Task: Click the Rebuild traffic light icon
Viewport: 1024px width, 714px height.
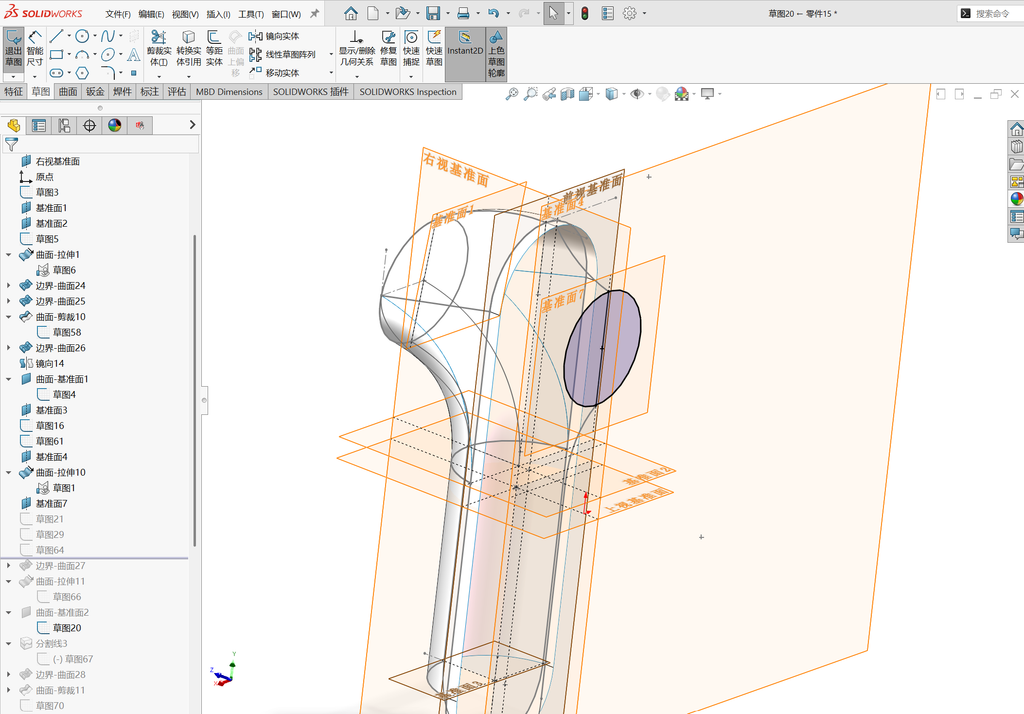Action: click(584, 13)
